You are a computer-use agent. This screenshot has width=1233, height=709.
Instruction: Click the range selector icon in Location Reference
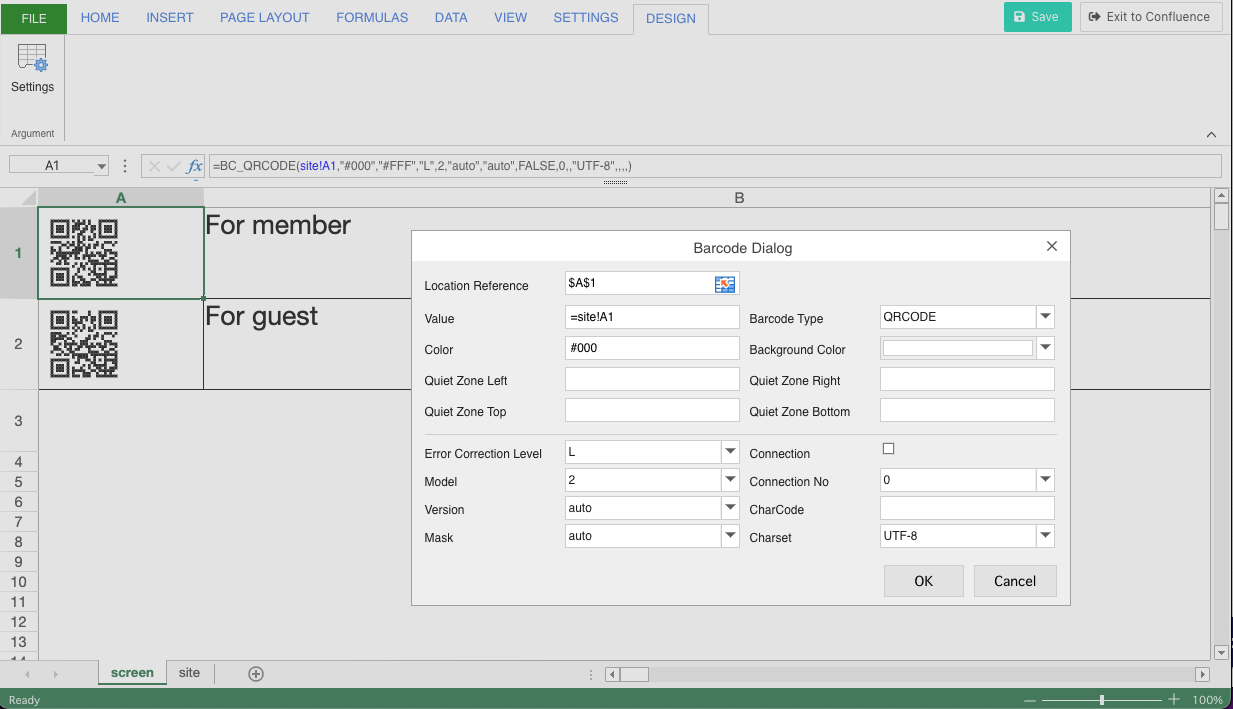[725, 285]
